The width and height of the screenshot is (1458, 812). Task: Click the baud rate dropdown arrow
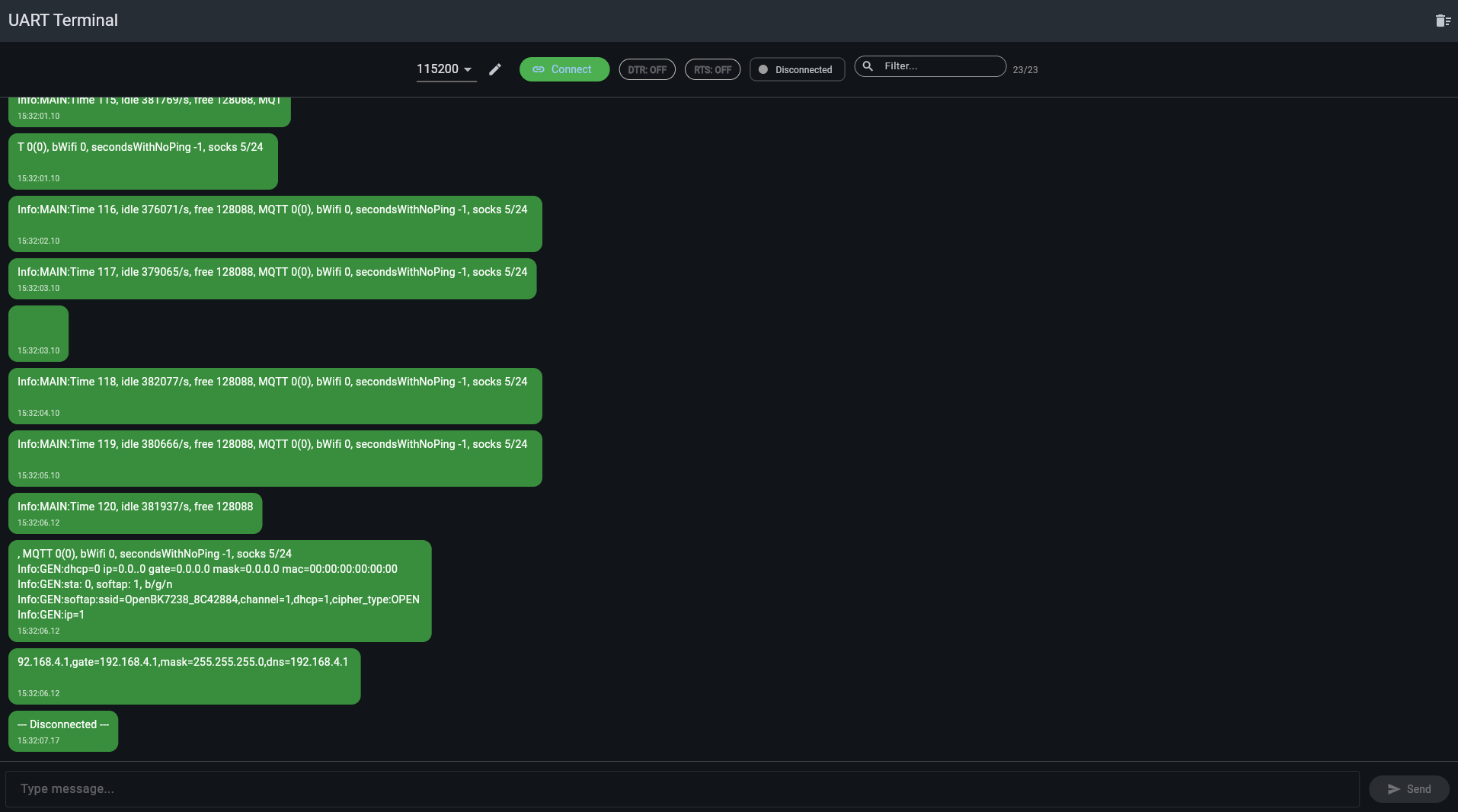tap(468, 69)
